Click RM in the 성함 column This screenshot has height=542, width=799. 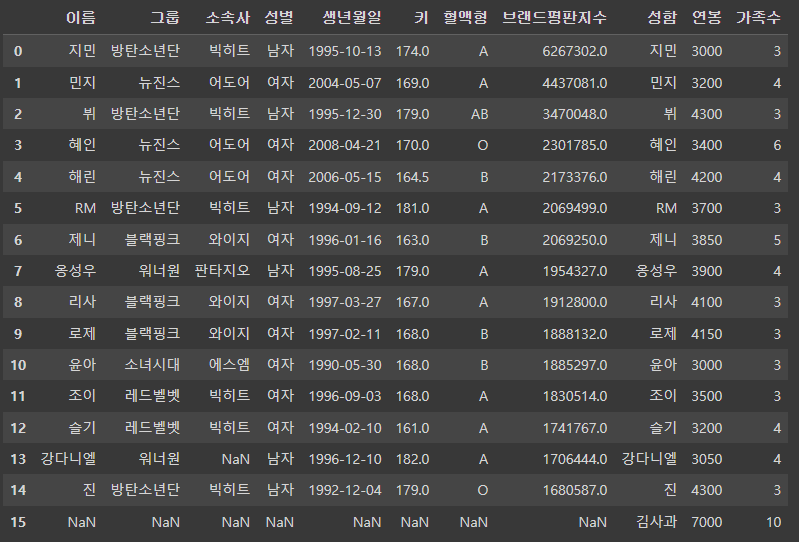click(666, 208)
